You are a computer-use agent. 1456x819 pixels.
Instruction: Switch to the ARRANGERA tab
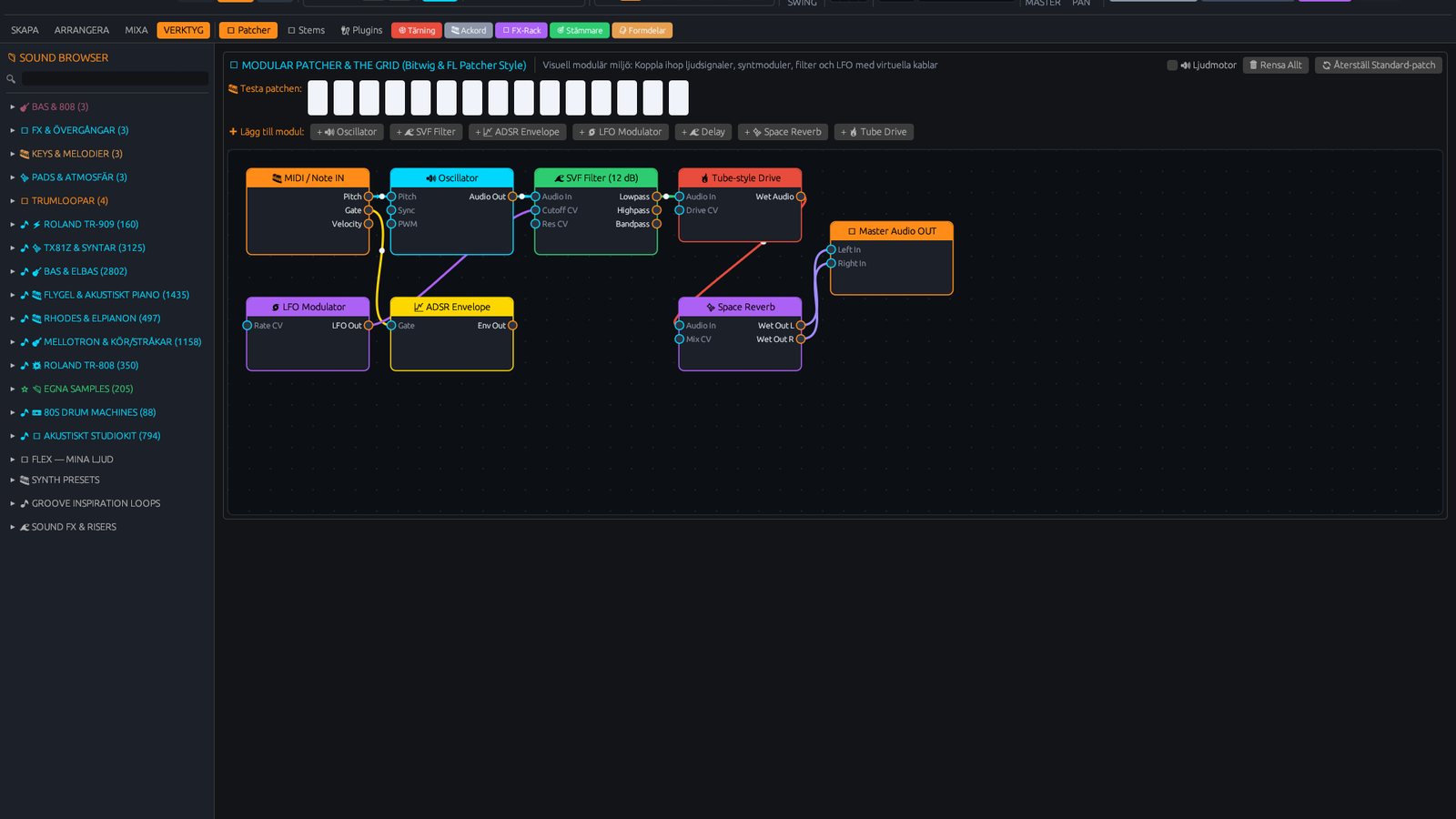pyautogui.click(x=82, y=30)
